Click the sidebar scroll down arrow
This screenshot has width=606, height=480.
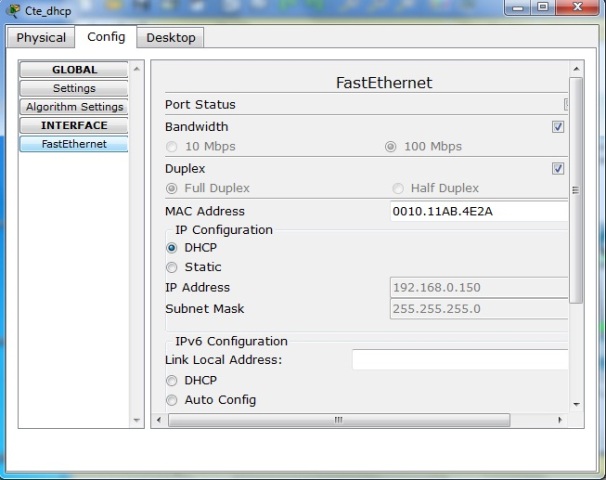(x=138, y=421)
